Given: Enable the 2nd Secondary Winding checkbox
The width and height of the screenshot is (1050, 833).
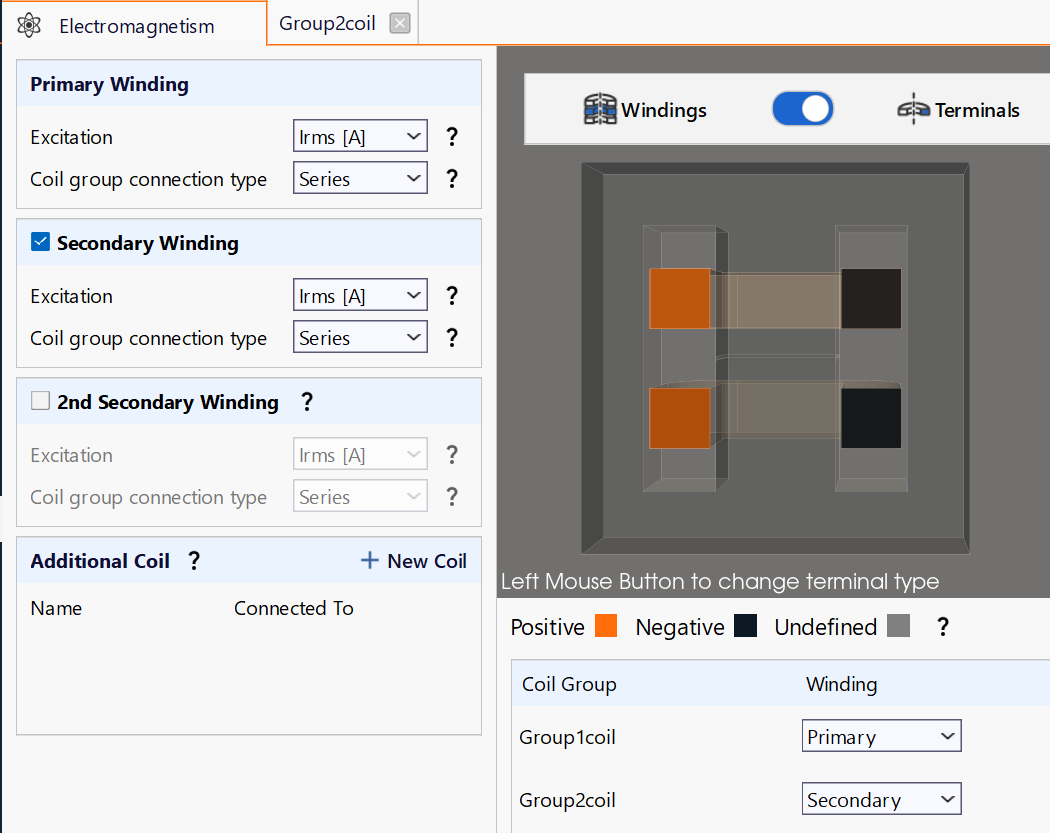Looking at the screenshot, I should [x=40, y=400].
